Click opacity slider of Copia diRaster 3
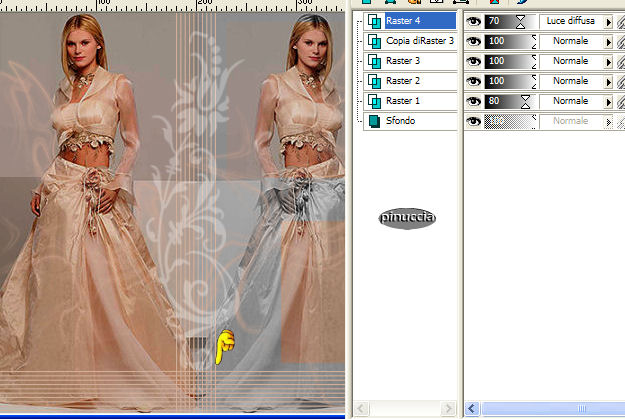This screenshot has width=625, height=419. pyautogui.click(x=510, y=41)
